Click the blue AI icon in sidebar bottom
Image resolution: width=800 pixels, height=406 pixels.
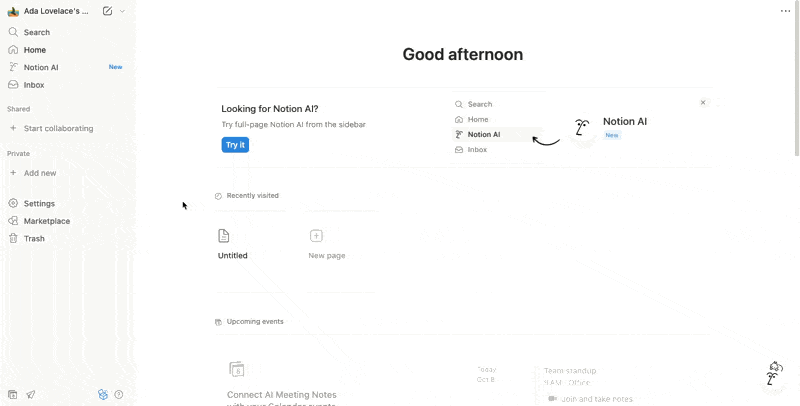pyautogui.click(x=103, y=395)
